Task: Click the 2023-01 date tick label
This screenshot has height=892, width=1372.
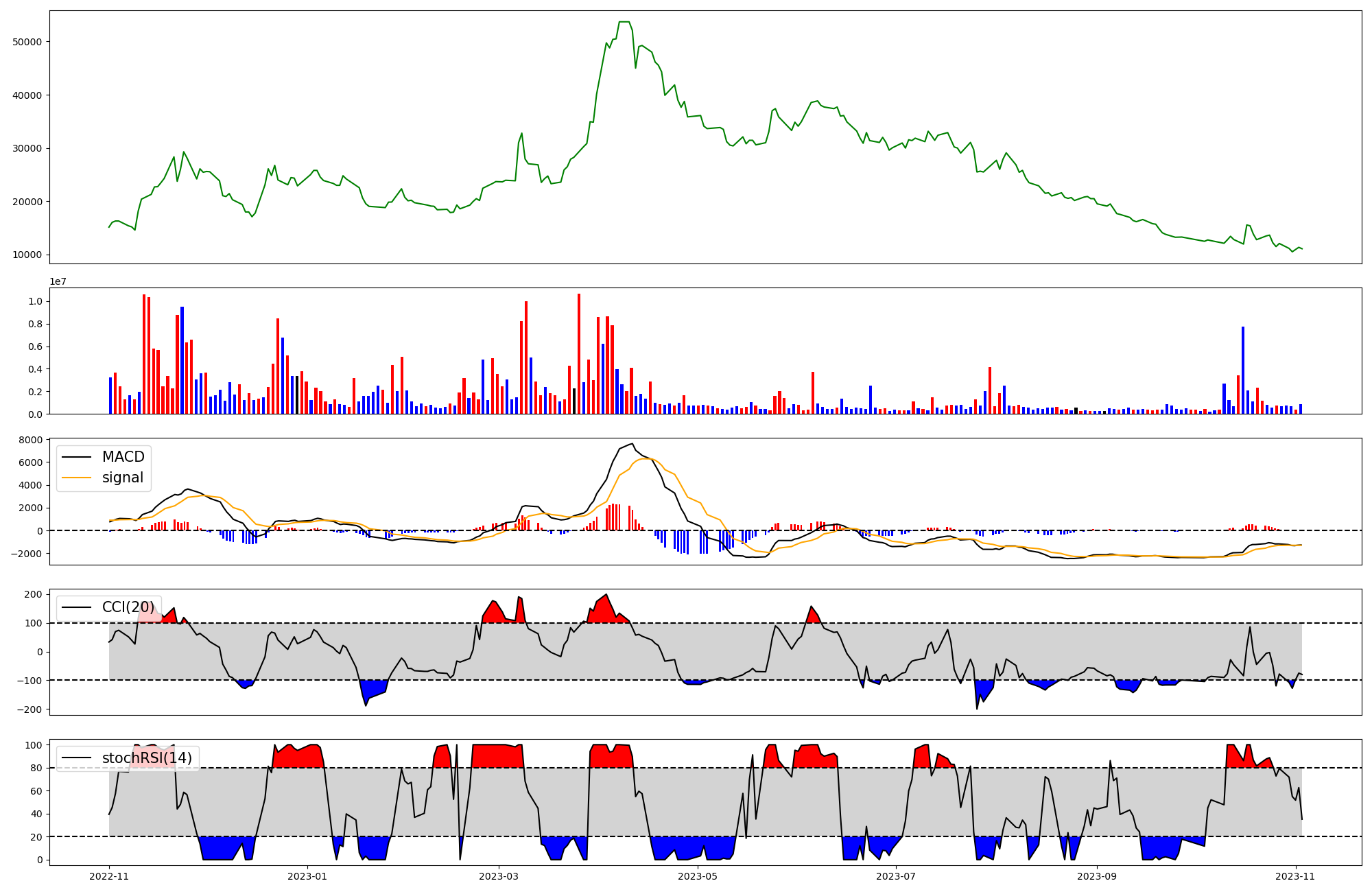Action: pos(307,876)
